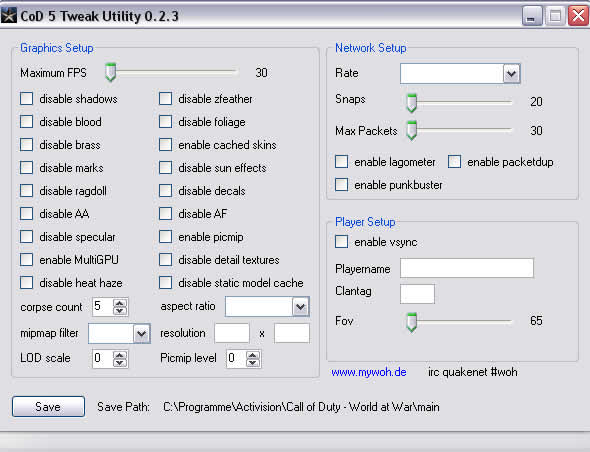
Task: Click the Fov slider handle
Action: tap(412, 322)
